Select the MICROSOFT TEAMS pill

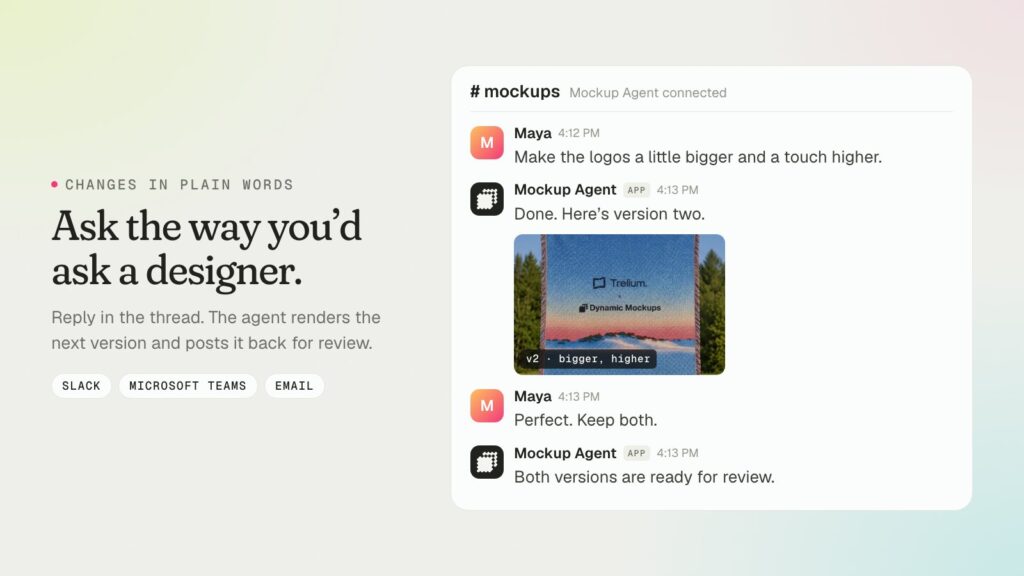[x=187, y=386]
